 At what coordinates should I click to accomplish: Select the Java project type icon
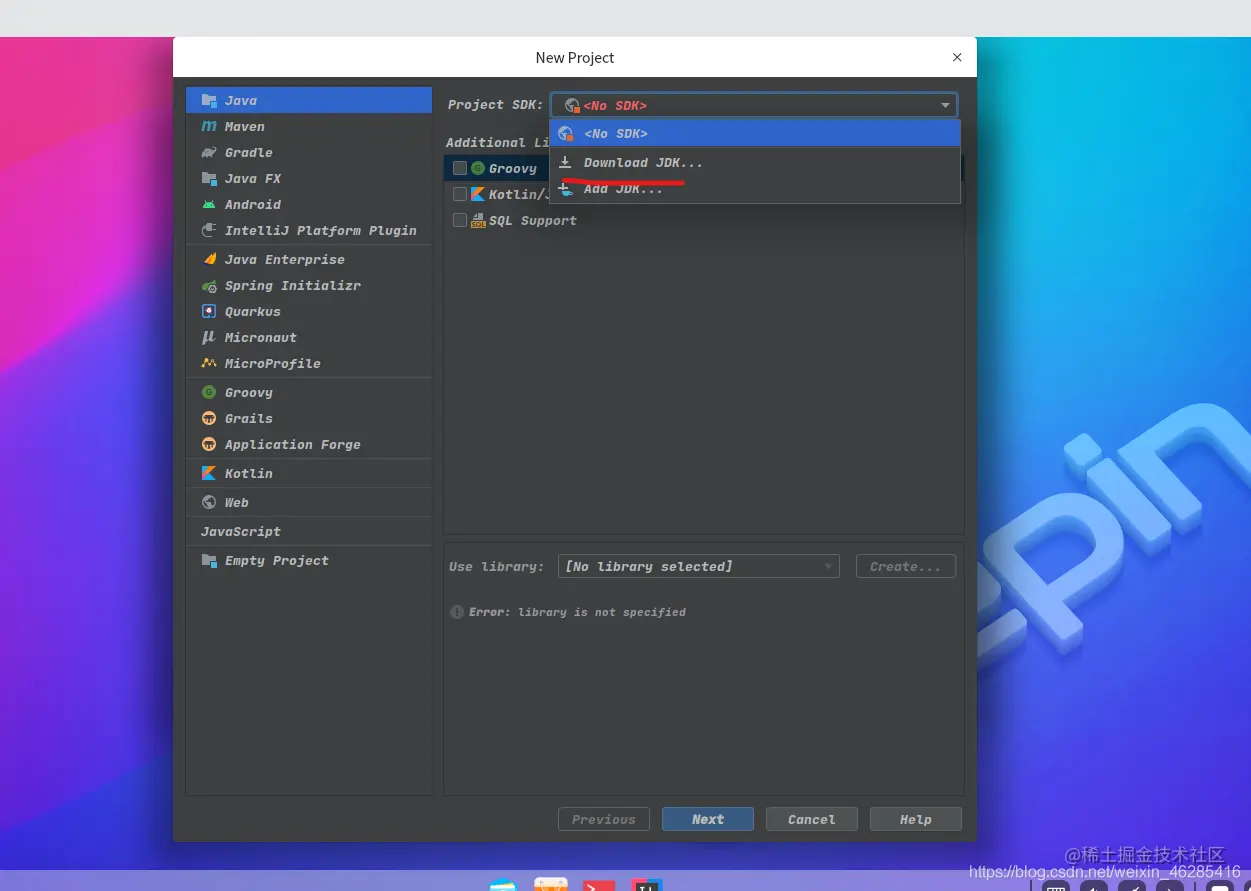pos(209,100)
